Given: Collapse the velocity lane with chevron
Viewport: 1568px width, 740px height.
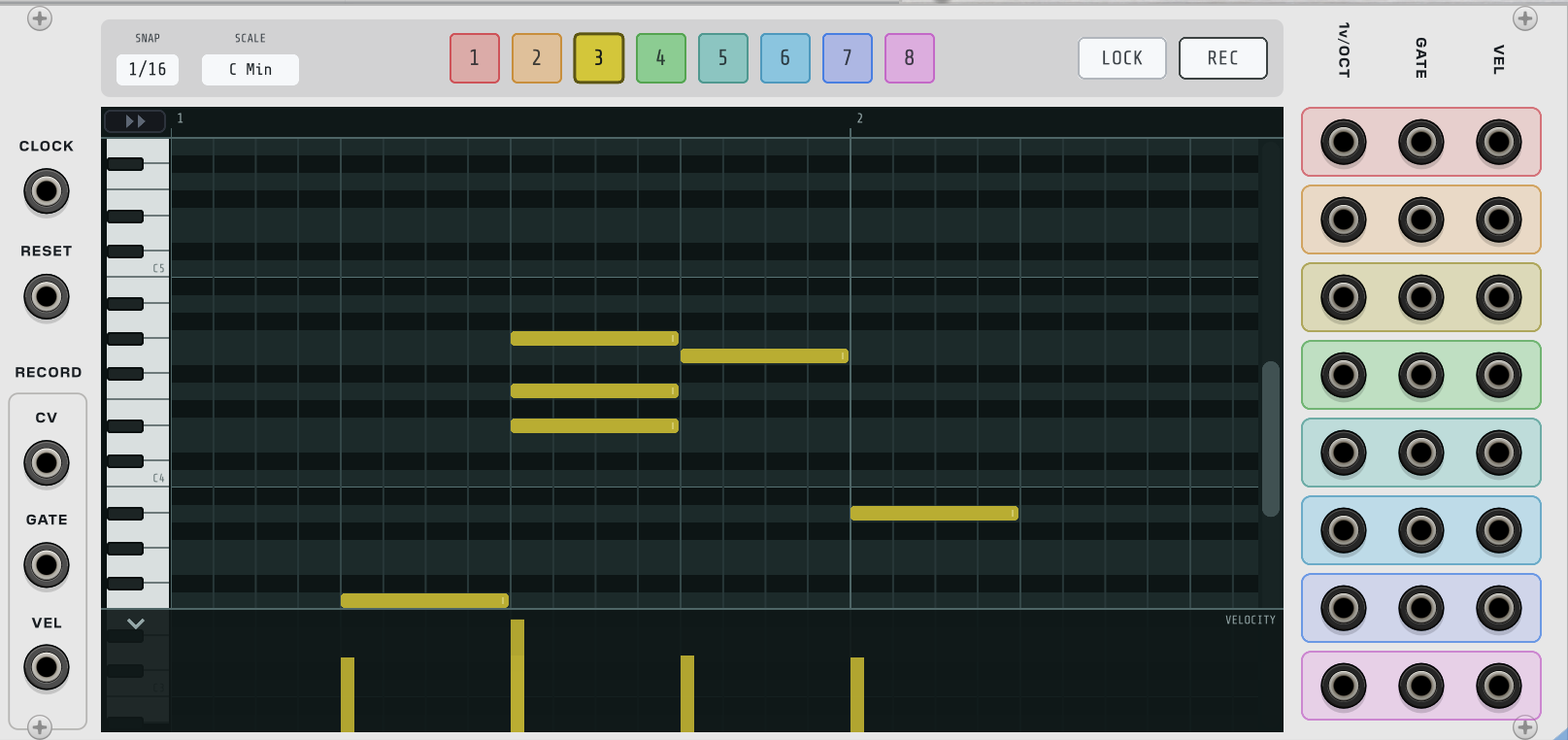Looking at the screenshot, I should tap(136, 623).
